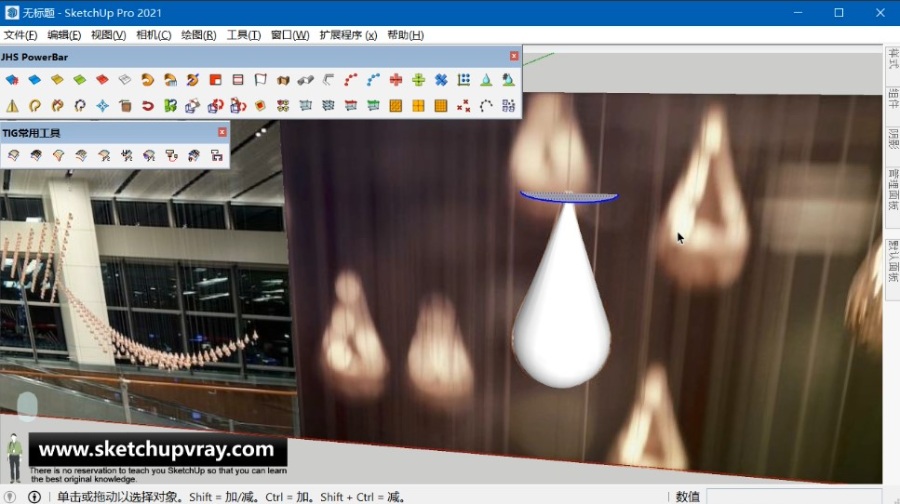
Task: Click the green swap arrows icon
Action: (170, 106)
